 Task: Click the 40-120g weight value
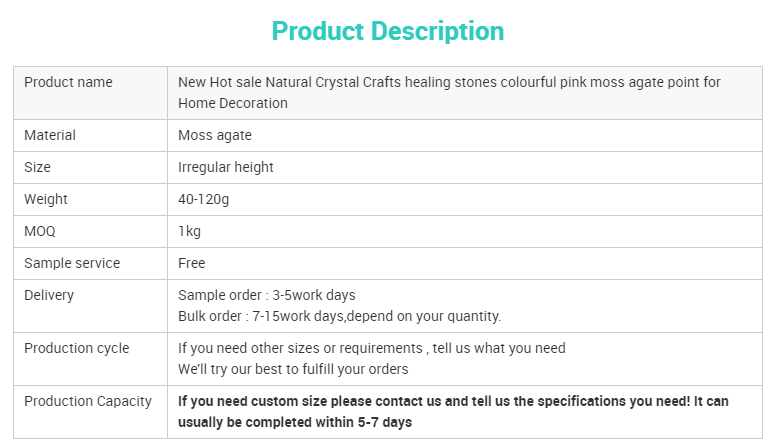click(203, 199)
